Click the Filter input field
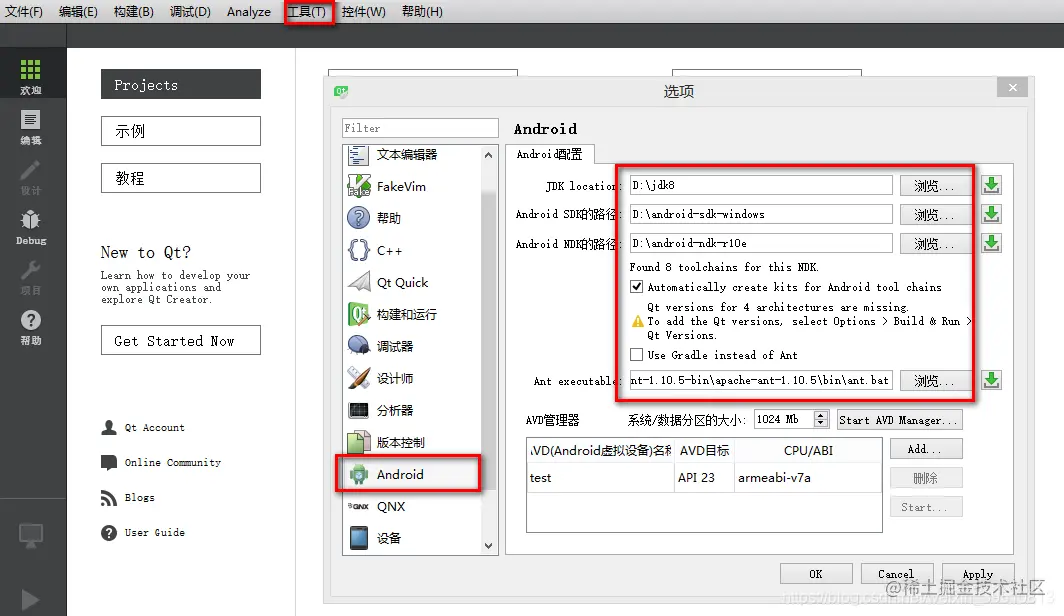 [x=420, y=128]
